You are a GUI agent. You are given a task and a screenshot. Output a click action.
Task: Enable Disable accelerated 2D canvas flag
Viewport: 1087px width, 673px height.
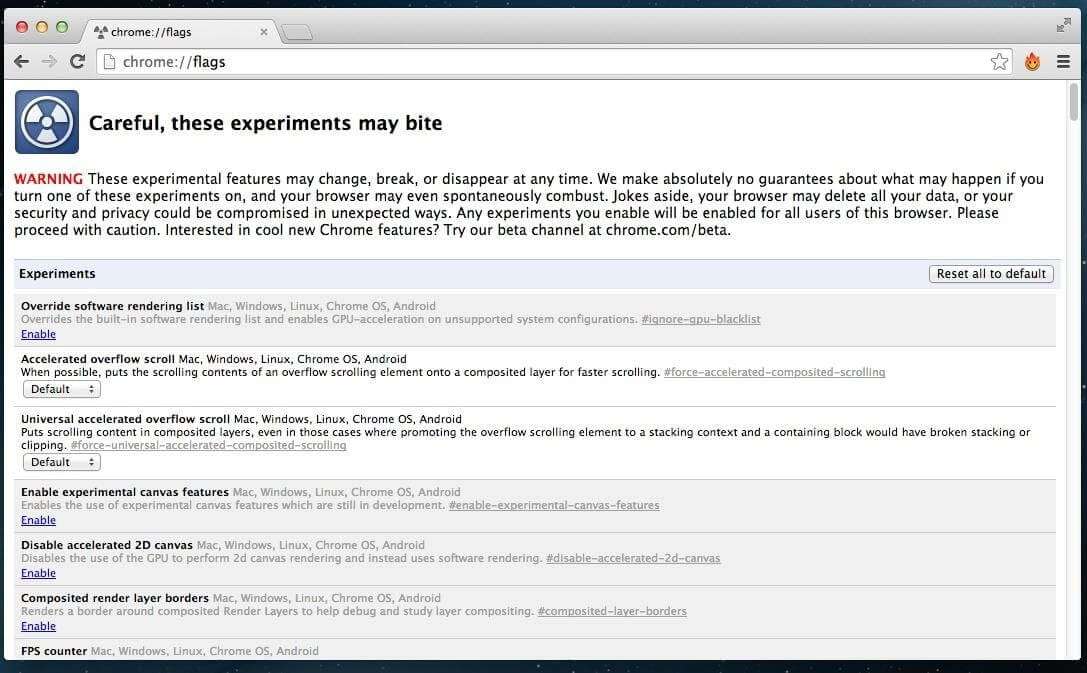(x=38, y=573)
